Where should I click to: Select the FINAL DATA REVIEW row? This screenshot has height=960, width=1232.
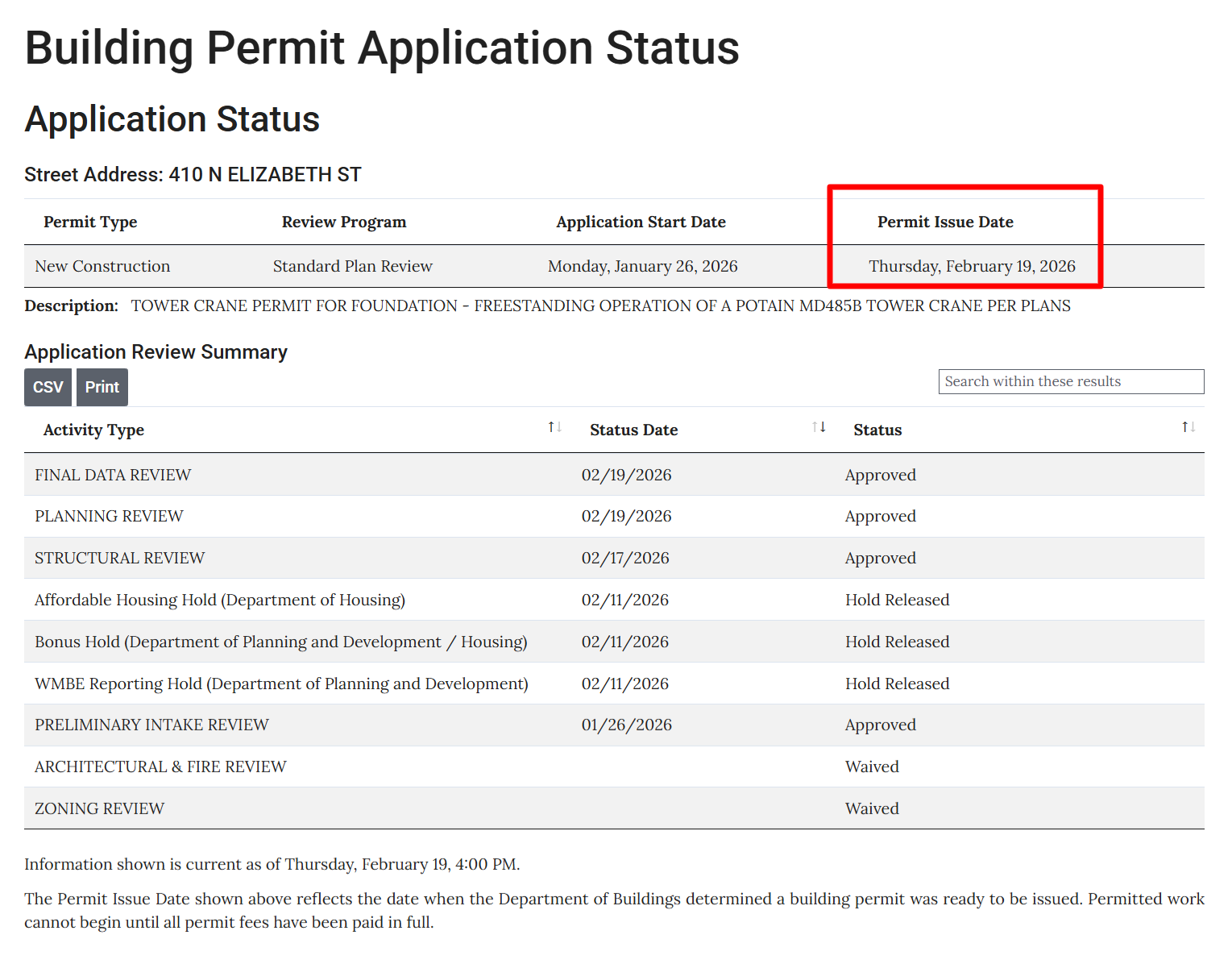point(113,475)
